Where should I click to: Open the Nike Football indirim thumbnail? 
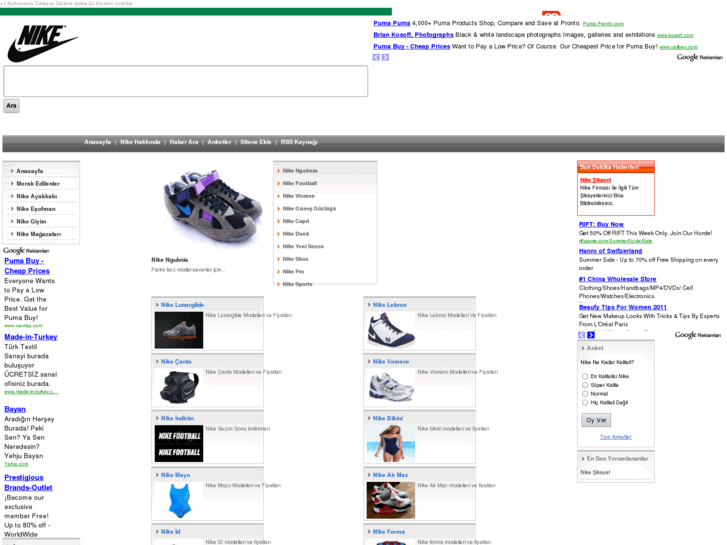tap(179, 443)
